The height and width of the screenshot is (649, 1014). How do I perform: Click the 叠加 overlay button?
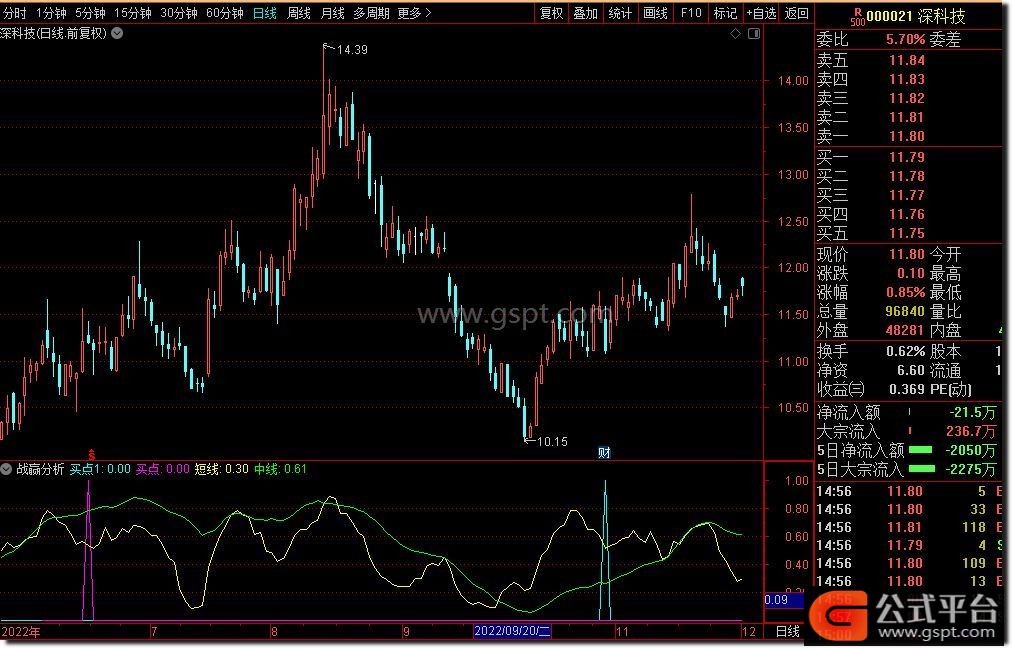[x=585, y=13]
